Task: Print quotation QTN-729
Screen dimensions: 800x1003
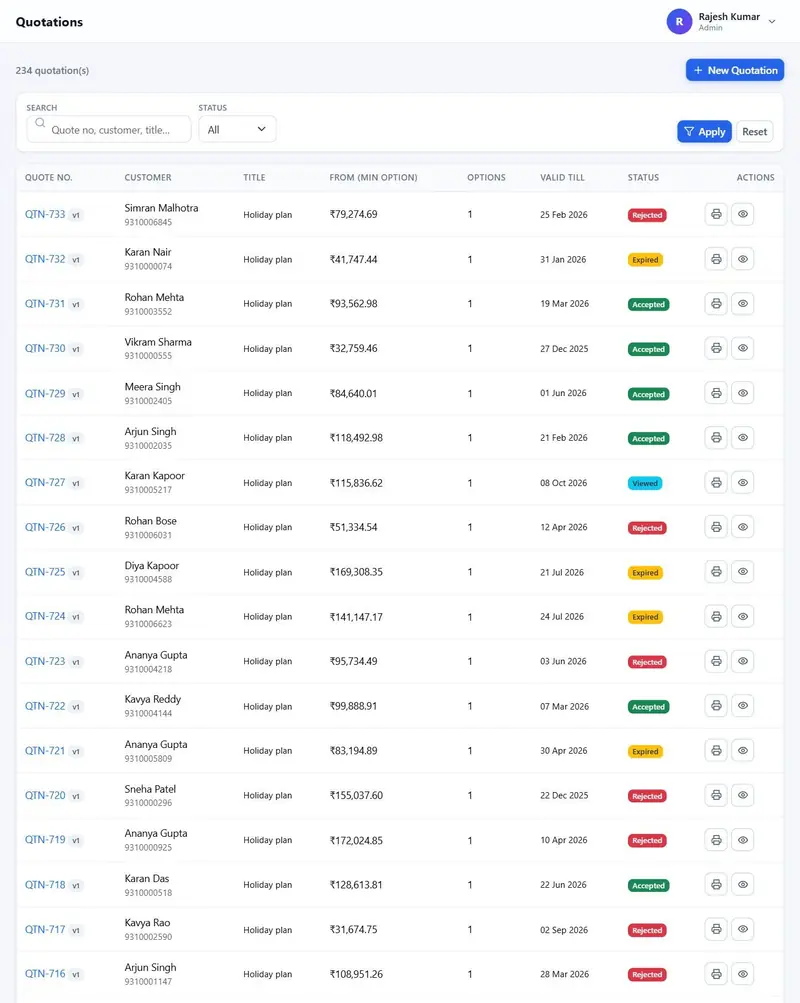Action: (x=716, y=393)
